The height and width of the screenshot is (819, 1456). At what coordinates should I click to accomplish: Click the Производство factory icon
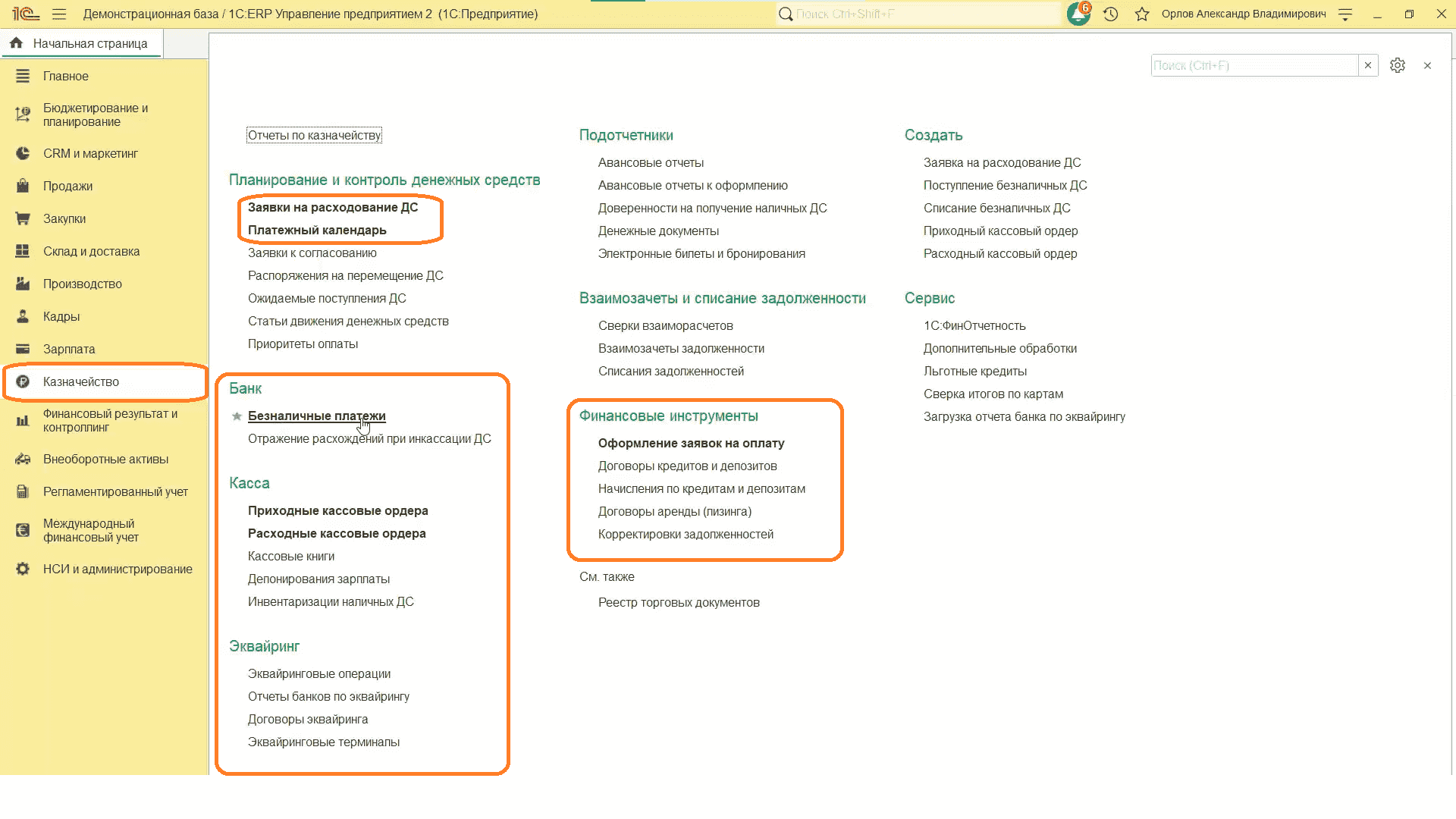(23, 284)
